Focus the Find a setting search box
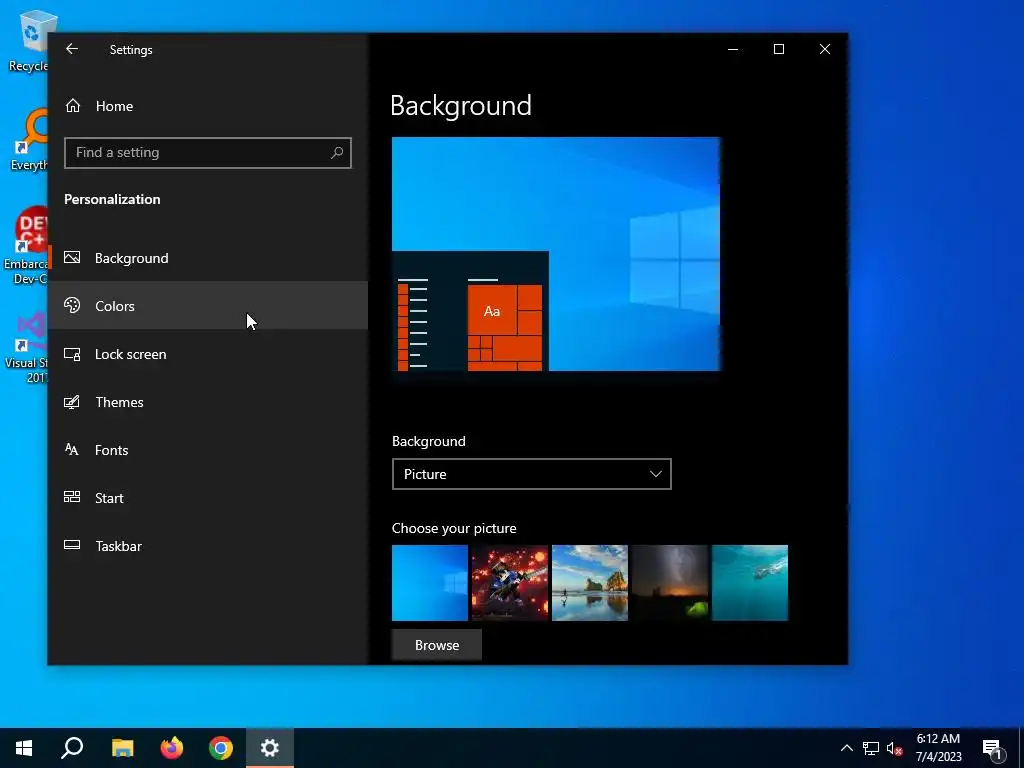Viewport: 1024px width, 768px height. 208,153
